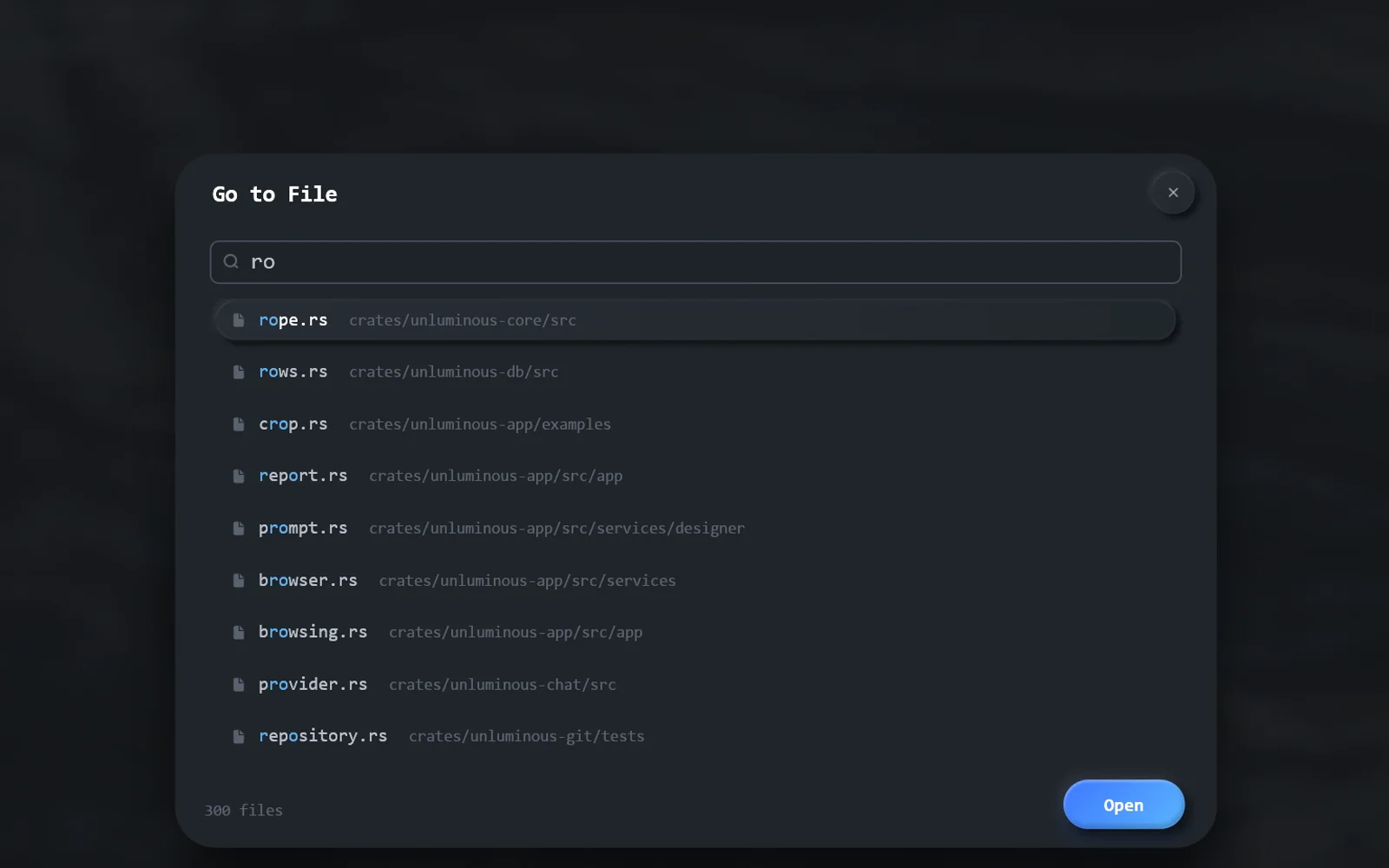Click path crates/unluminous-git/tests

pyautogui.click(x=527, y=736)
